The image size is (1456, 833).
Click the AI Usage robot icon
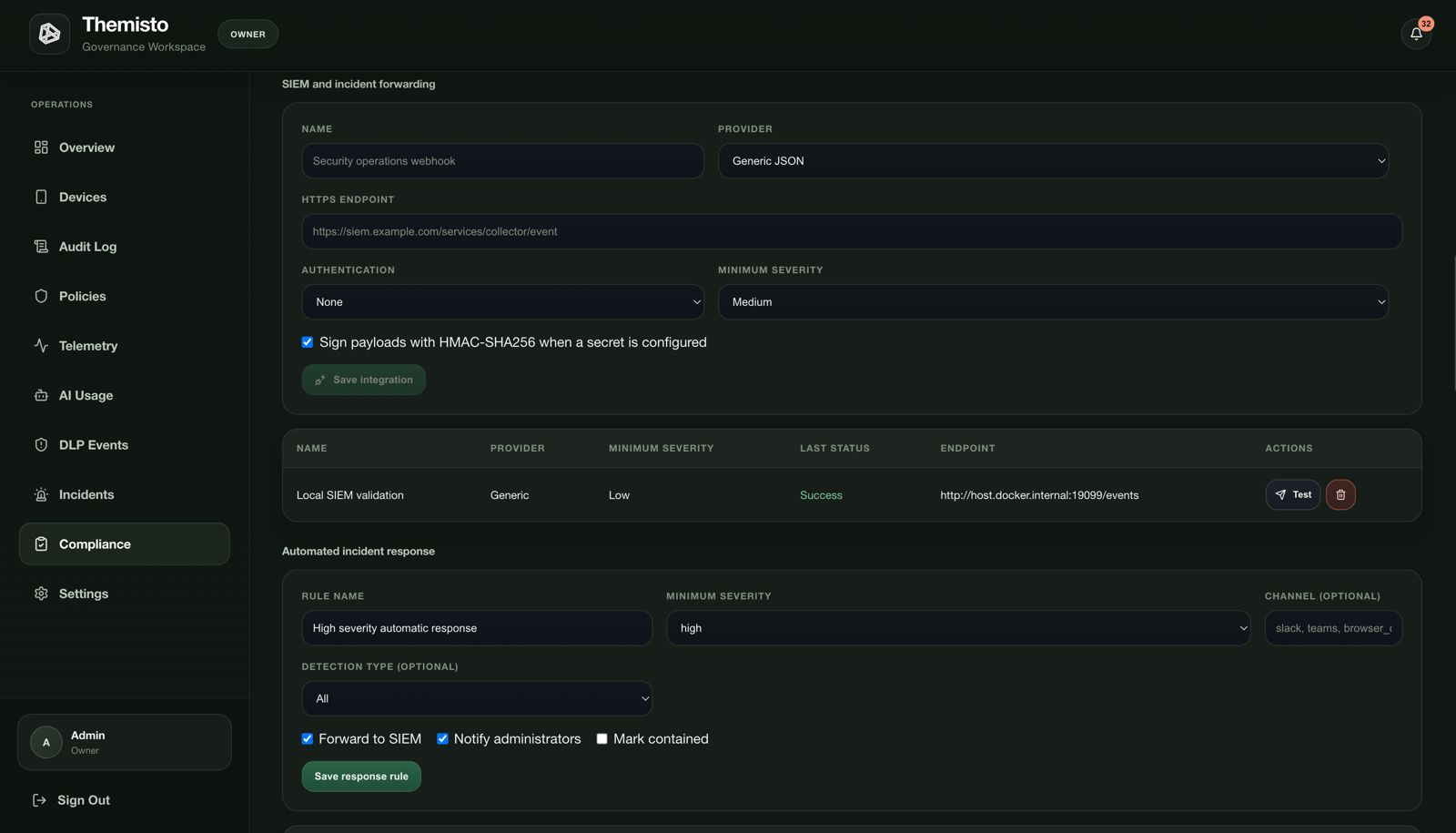point(41,395)
